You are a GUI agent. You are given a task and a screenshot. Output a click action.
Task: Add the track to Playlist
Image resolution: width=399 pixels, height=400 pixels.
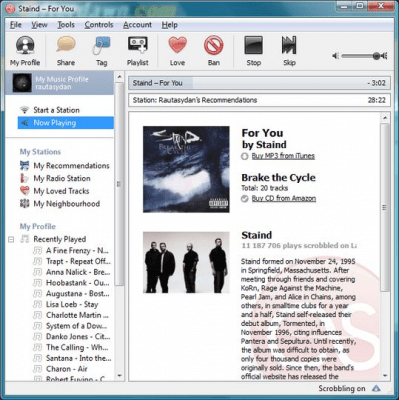pyautogui.click(x=137, y=50)
